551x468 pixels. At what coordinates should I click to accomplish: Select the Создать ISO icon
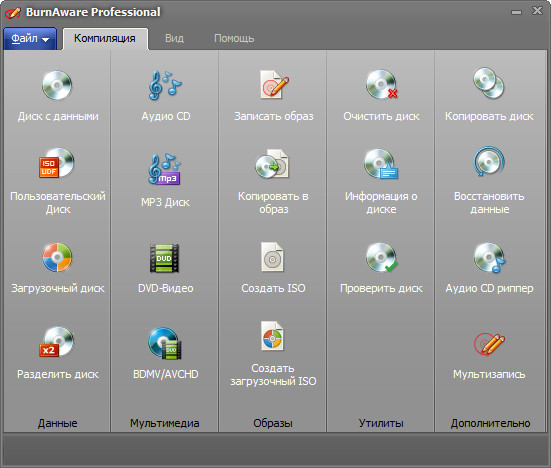pyautogui.click(x=272, y=257)
